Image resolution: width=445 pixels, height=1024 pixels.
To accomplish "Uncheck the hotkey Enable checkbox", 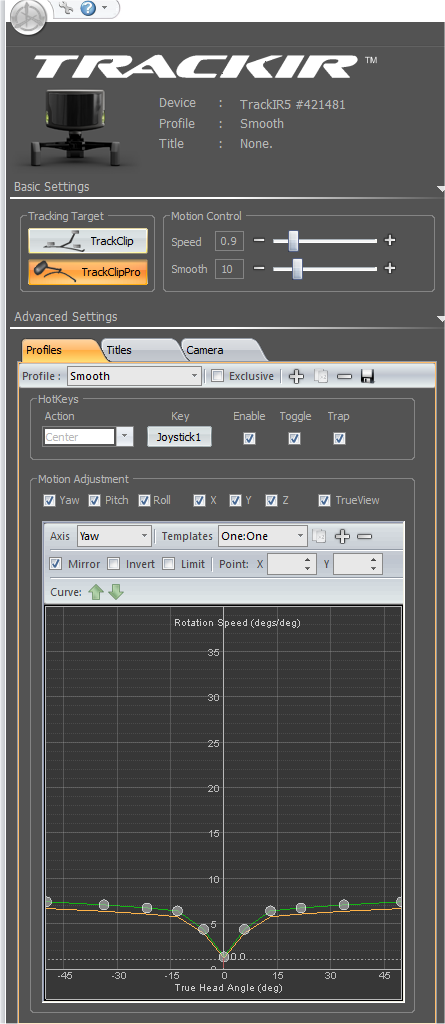I will pos(249,439).
